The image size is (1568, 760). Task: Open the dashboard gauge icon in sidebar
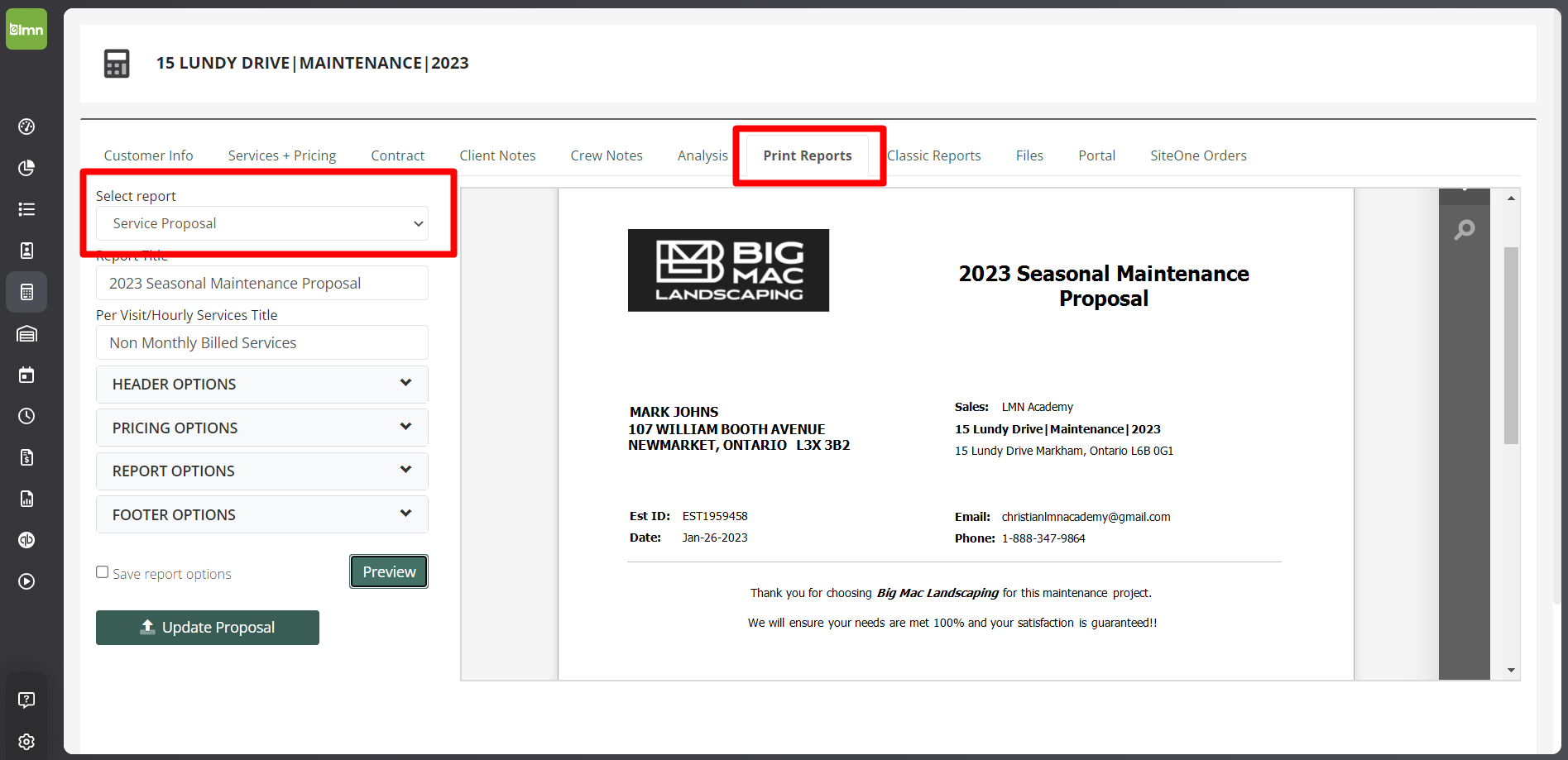(x=26, y=127)
